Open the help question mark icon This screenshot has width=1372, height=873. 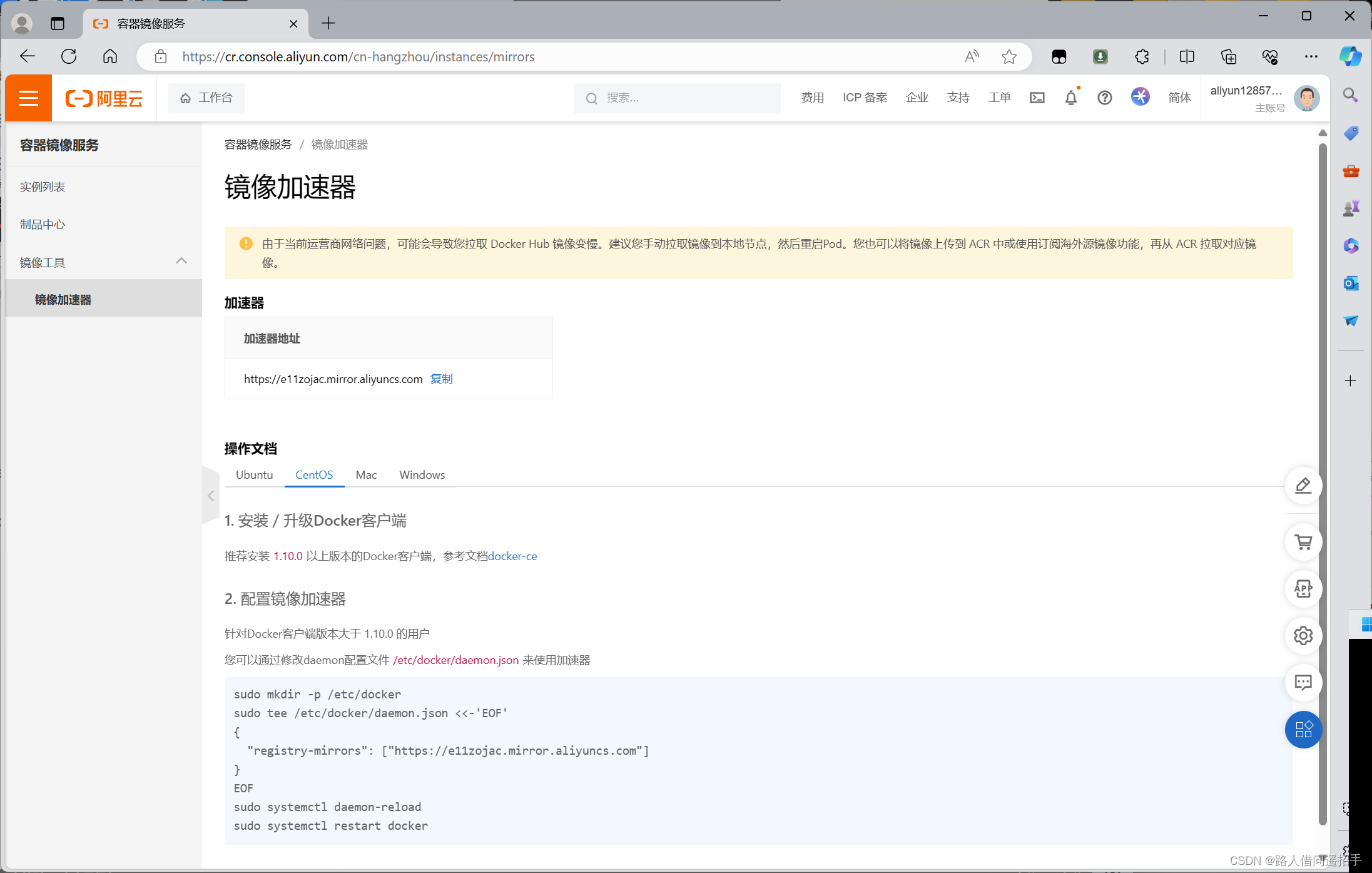tap(1104, 98)
